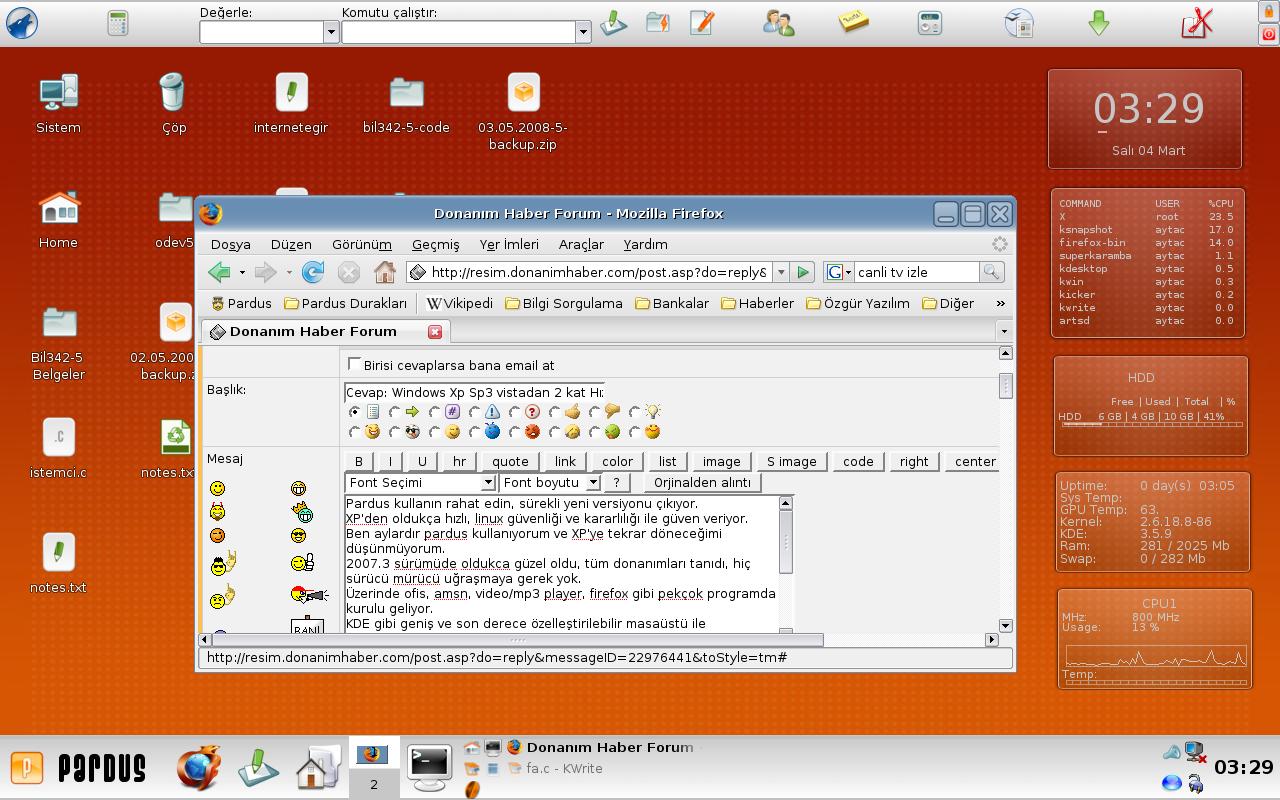Click the B bold formatting button

coord(358,461)
